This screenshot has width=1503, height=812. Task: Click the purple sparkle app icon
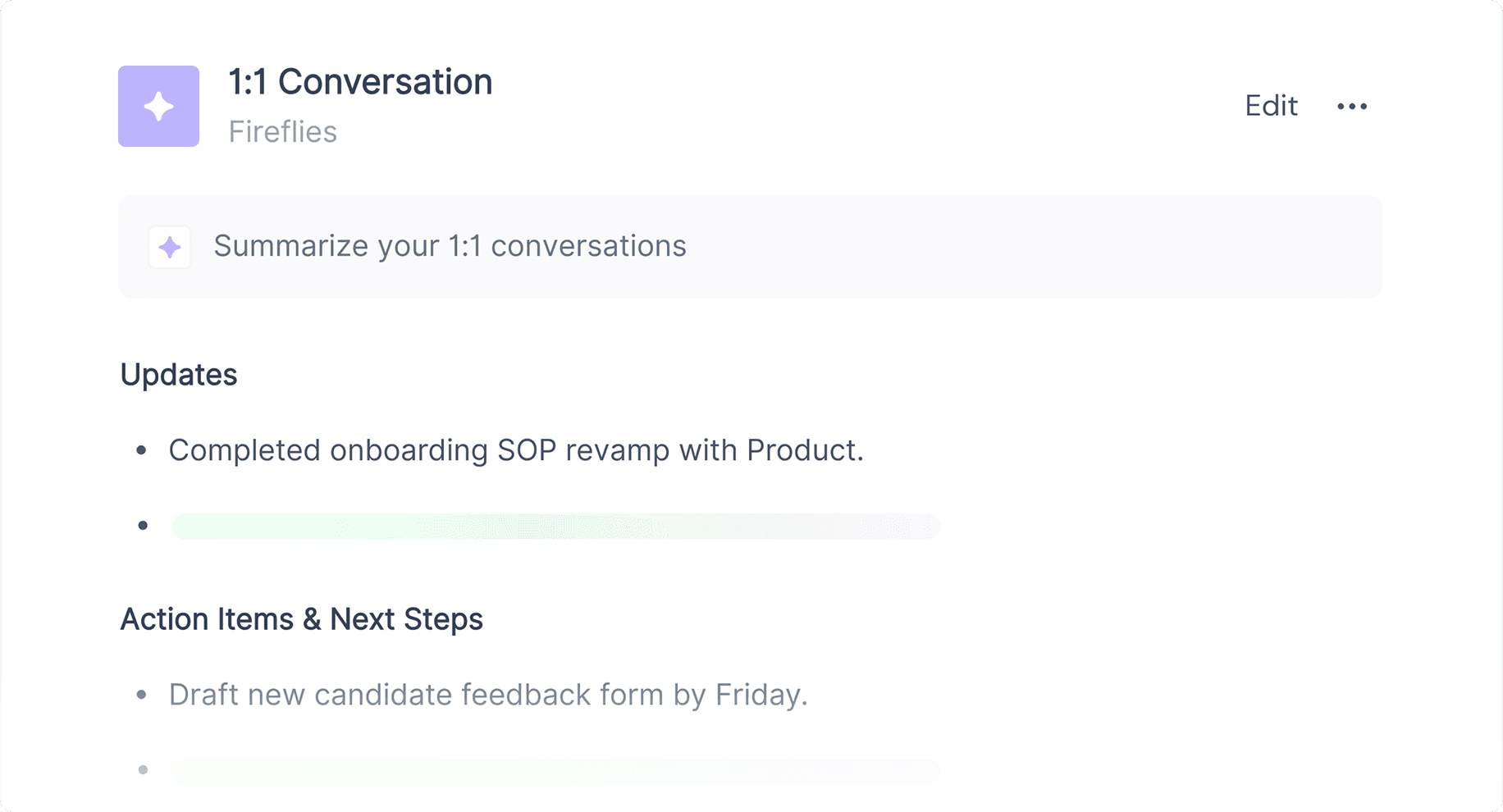[x=158, y=106]
